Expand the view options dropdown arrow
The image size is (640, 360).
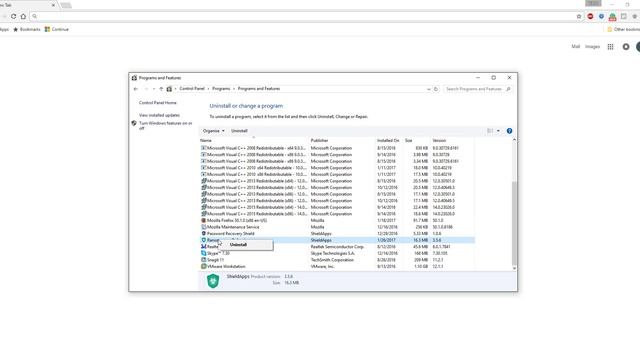tap(498, 131)
